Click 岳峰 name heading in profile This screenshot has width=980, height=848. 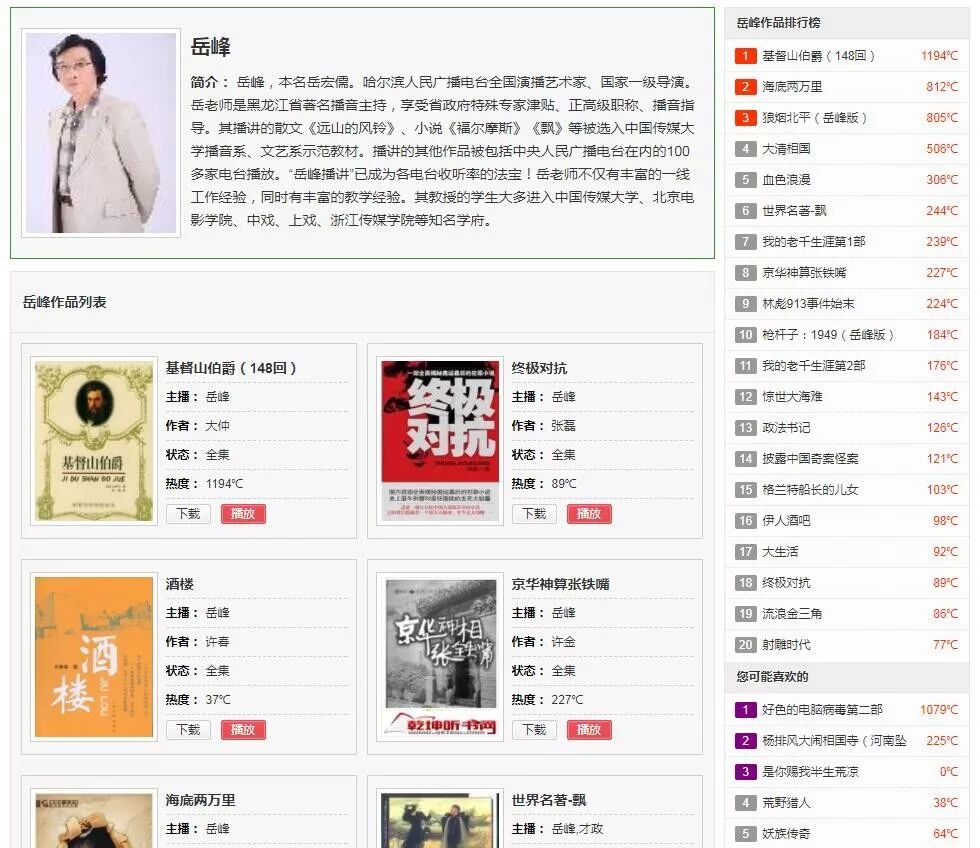click(211, 47)
